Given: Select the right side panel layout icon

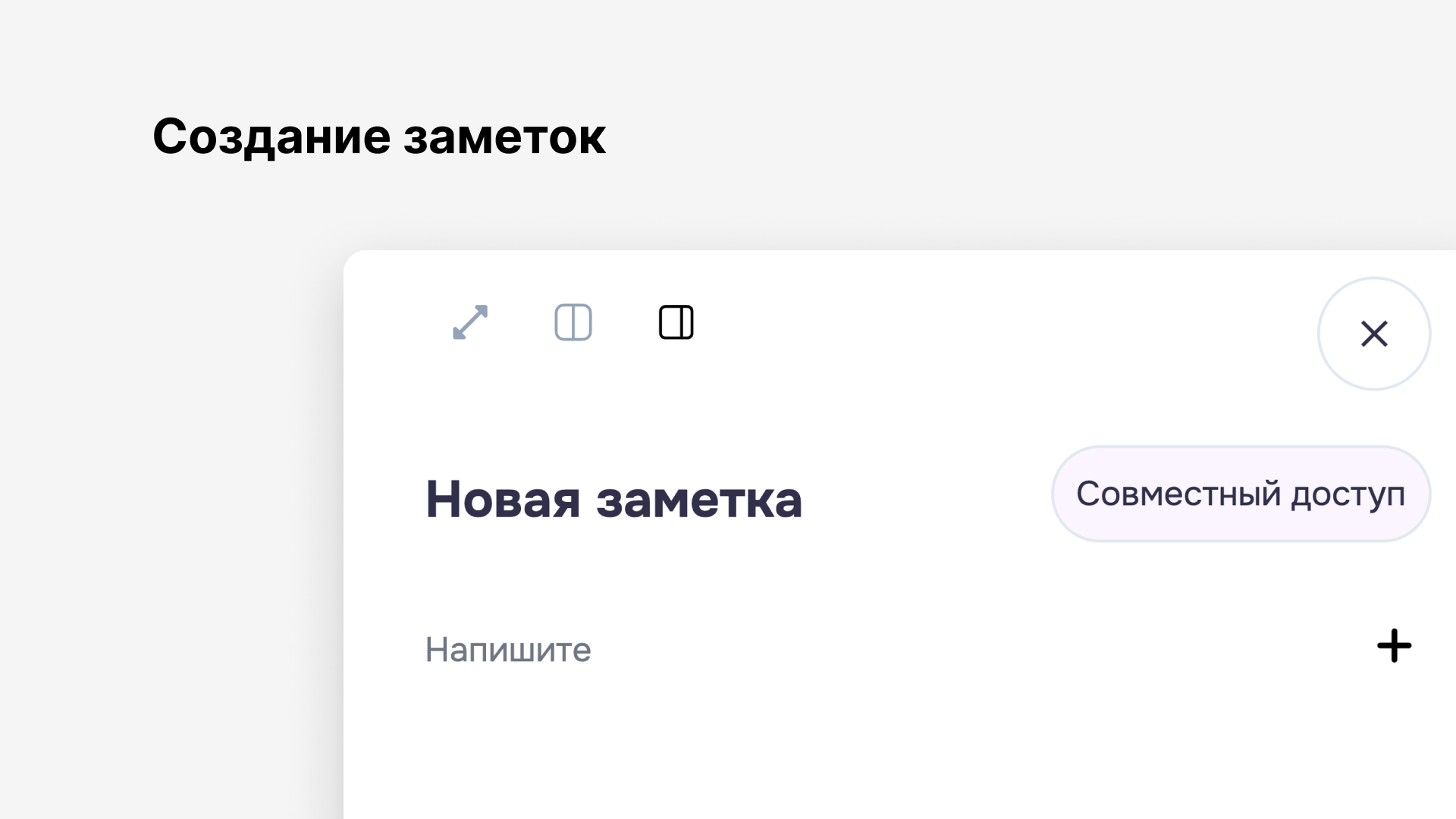Looking at the screenshot, I should pos(676,322).
